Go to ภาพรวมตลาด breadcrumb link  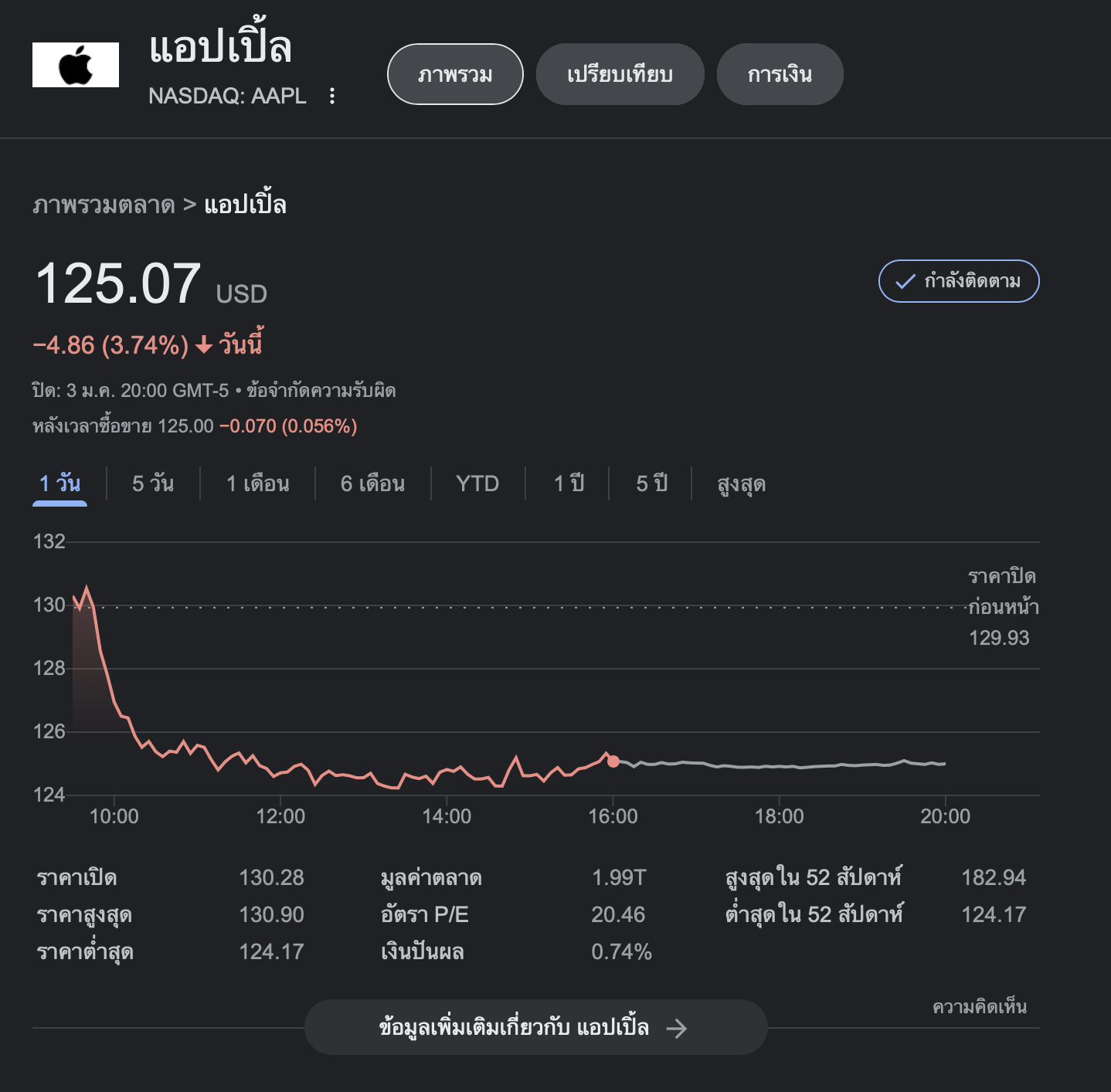104,205
